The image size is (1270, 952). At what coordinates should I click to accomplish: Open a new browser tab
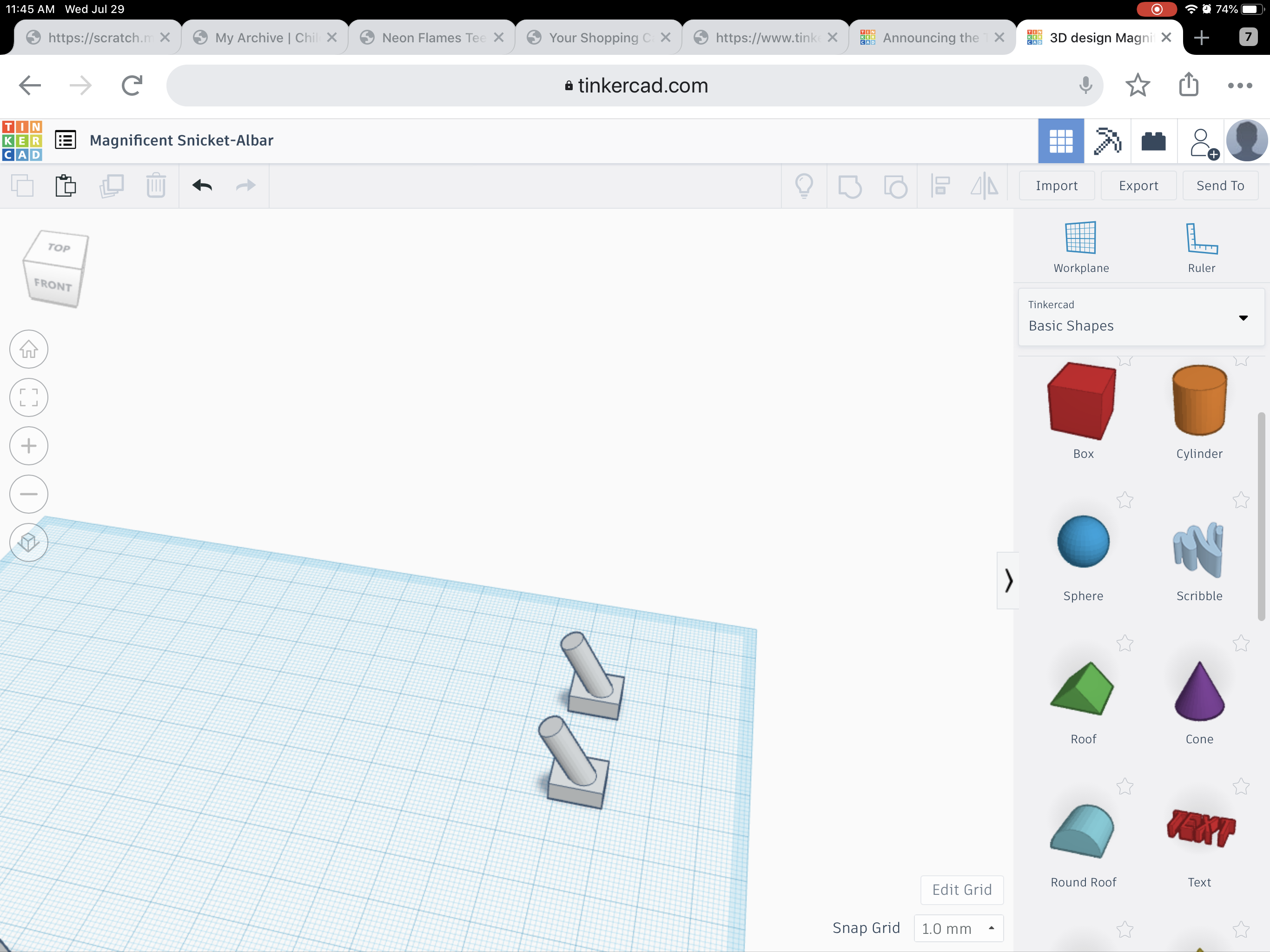tap(1201, 38)
